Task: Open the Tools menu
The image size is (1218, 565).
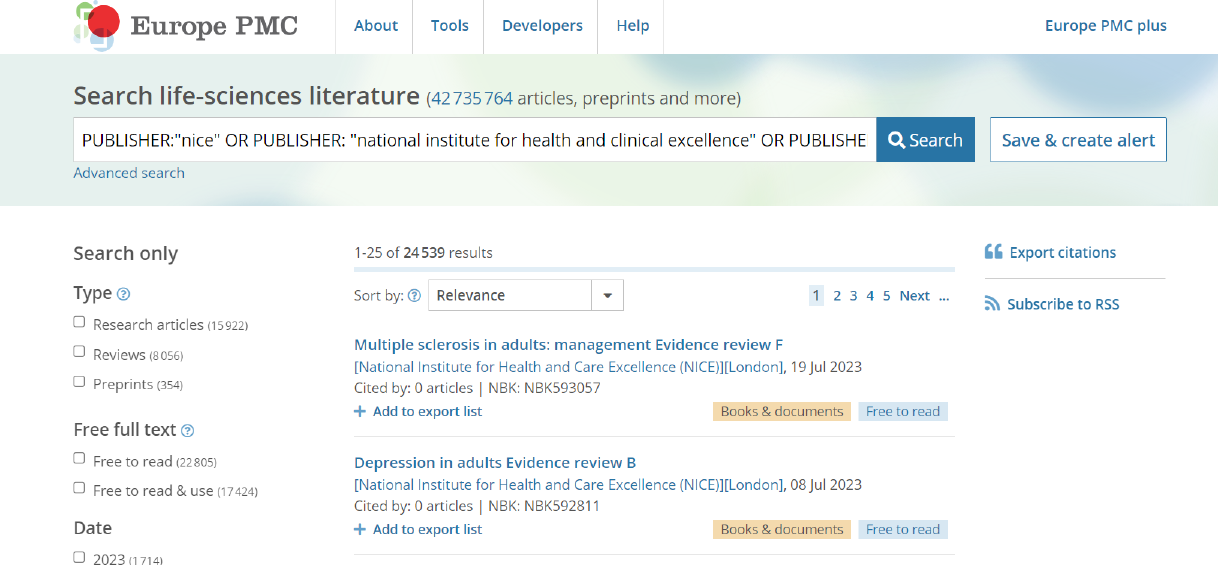Action: (x=449, y=26)
